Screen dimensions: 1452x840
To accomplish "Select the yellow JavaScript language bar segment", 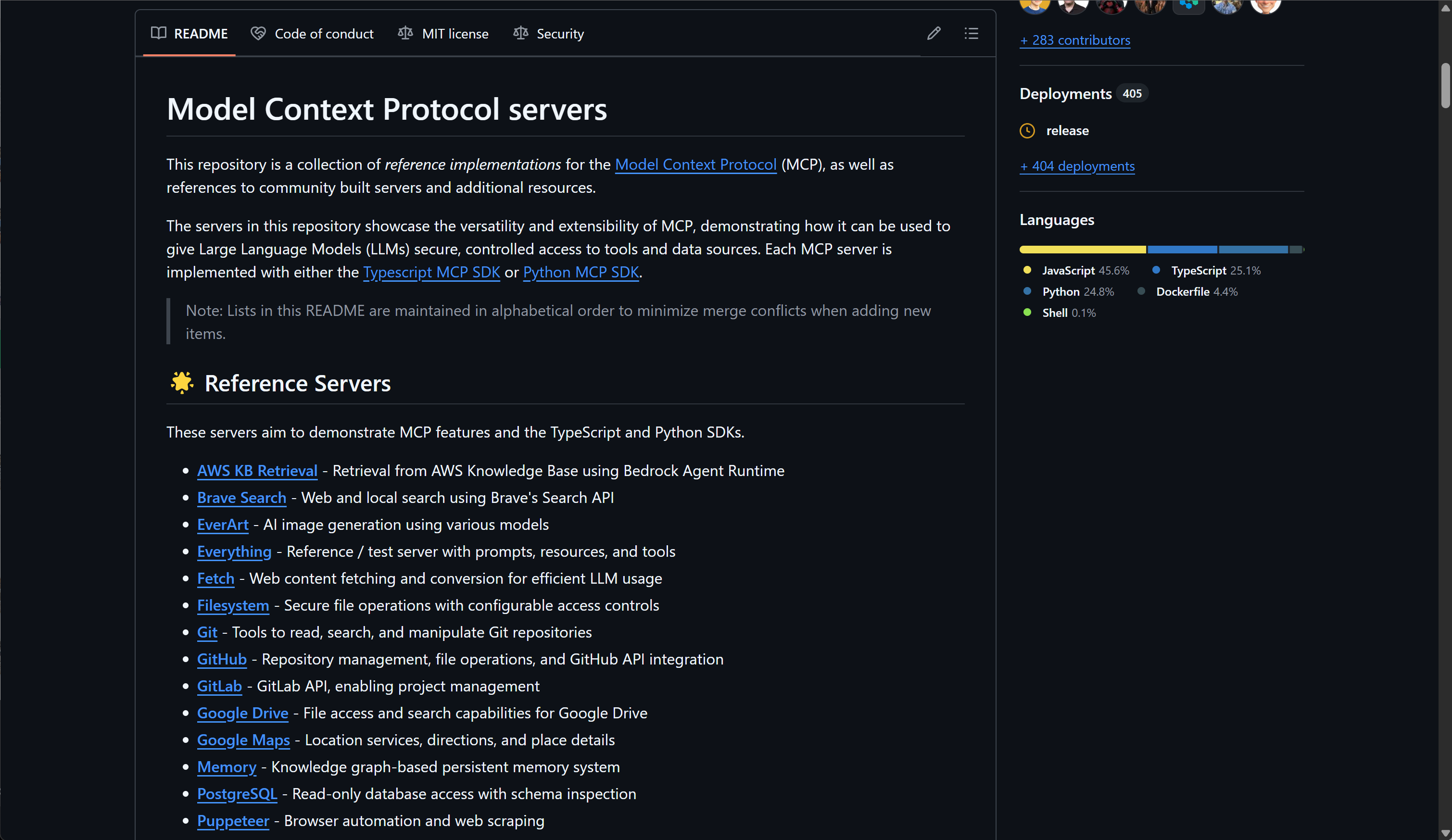I will (x=1083, y=250).
